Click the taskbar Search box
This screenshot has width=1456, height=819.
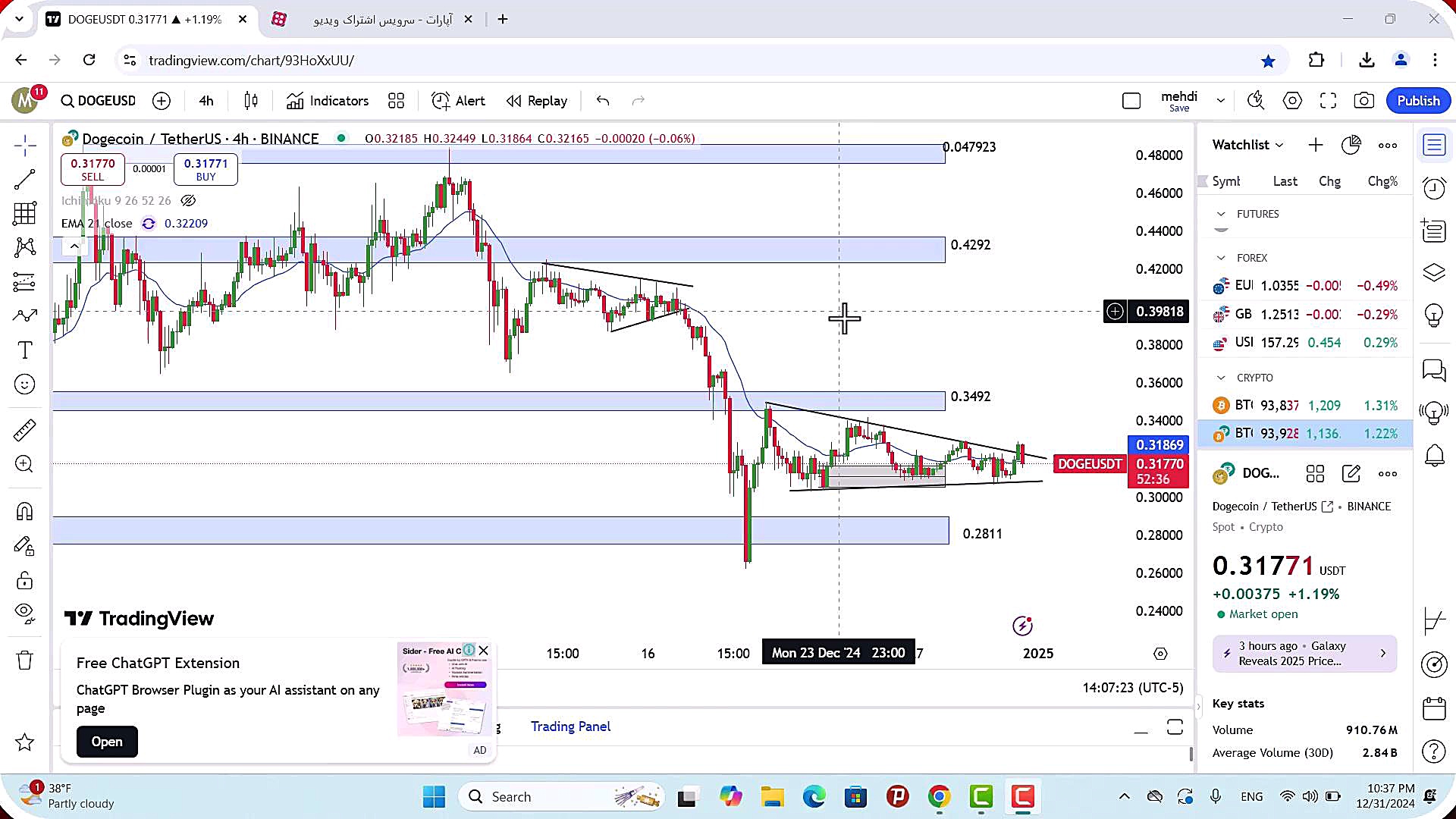coord(561,797)
